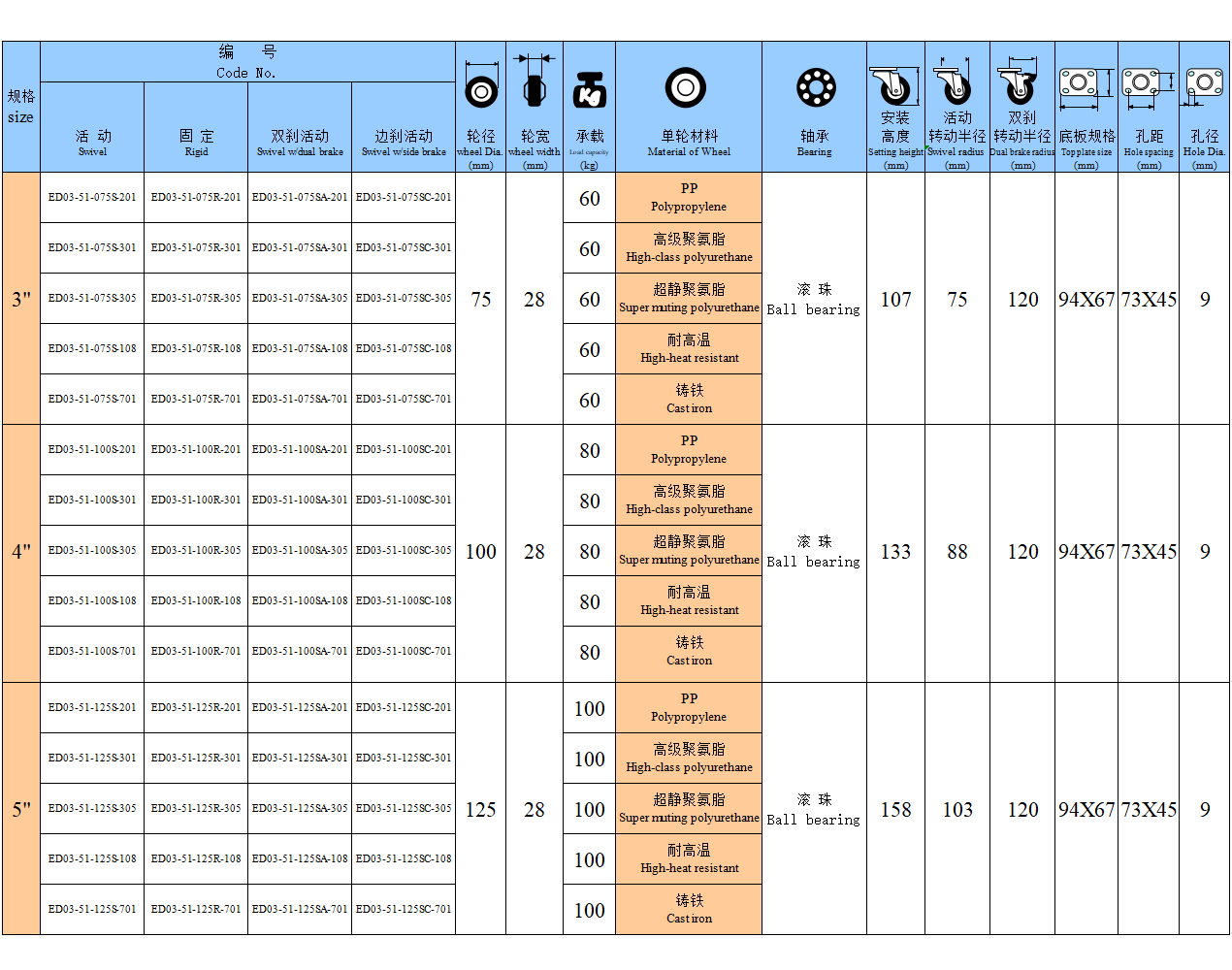The image size is (1232, 970).
Task: Click High-class polyurethane in the 4" group
Action: click(x=689, y=501)
